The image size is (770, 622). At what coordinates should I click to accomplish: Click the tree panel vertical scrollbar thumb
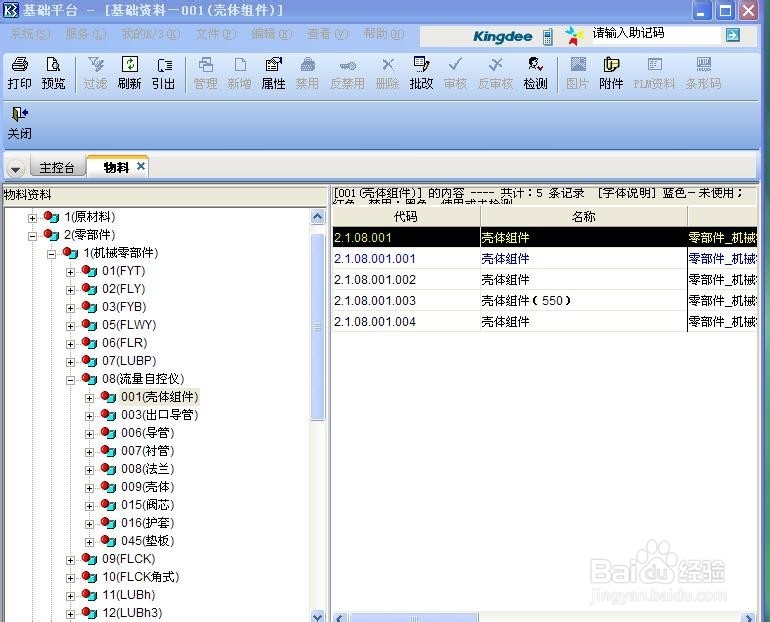[318, 327]
